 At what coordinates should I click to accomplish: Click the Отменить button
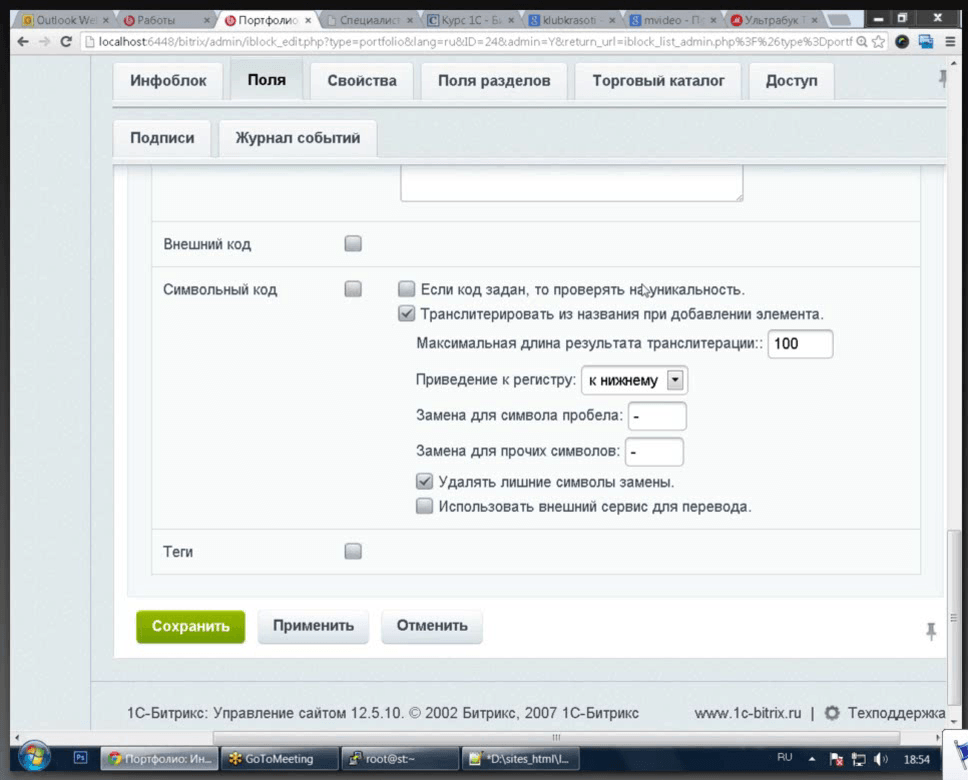[432, 626]
